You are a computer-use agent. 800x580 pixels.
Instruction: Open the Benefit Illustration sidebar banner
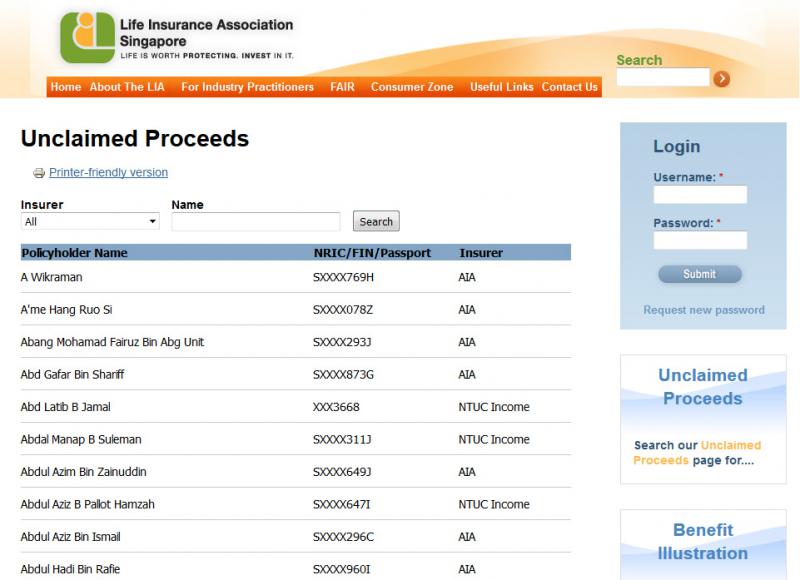(703, 544)
